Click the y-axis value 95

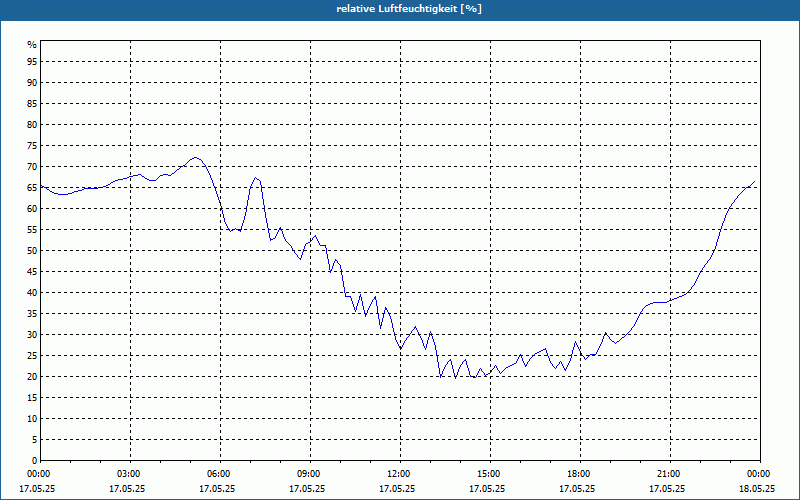[32, 62]
